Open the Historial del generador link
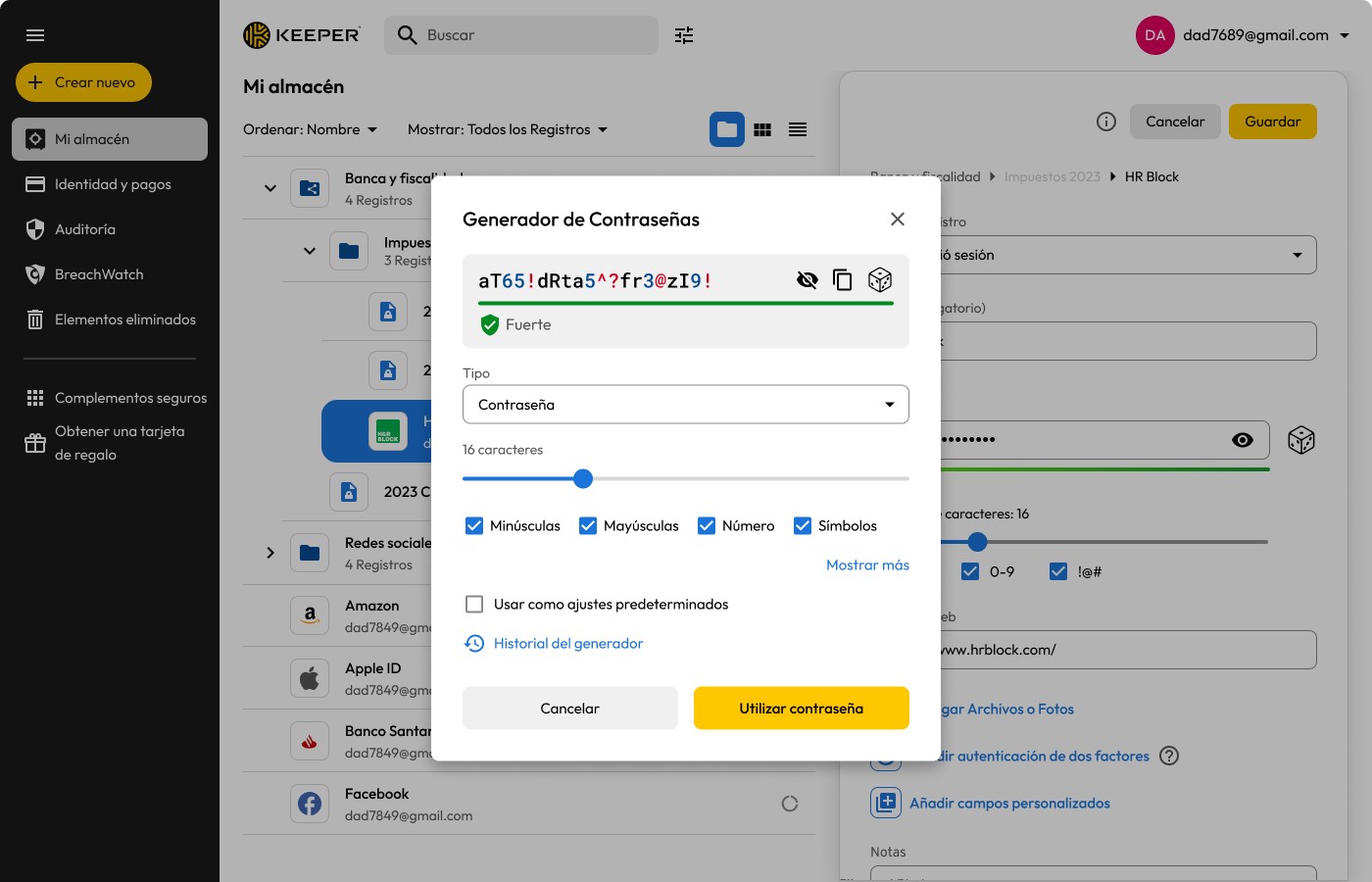 pyautogui.click(x=568, y=643)
